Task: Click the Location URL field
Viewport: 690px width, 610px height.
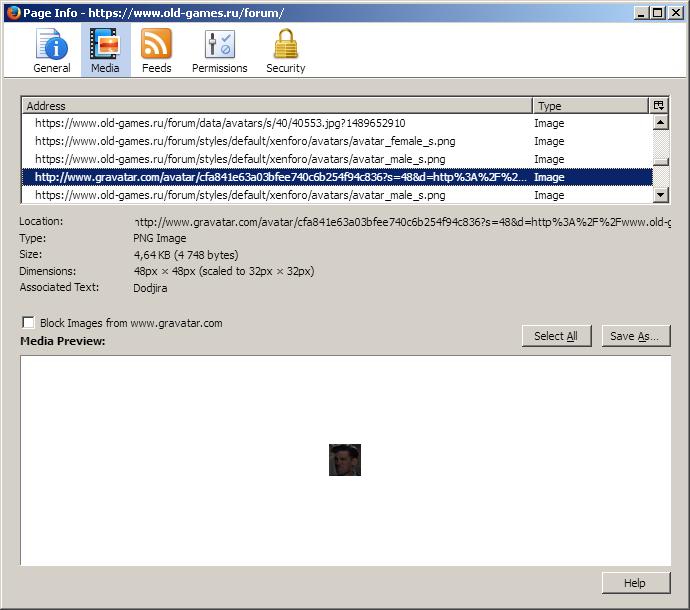Action: tap(402, 222)
